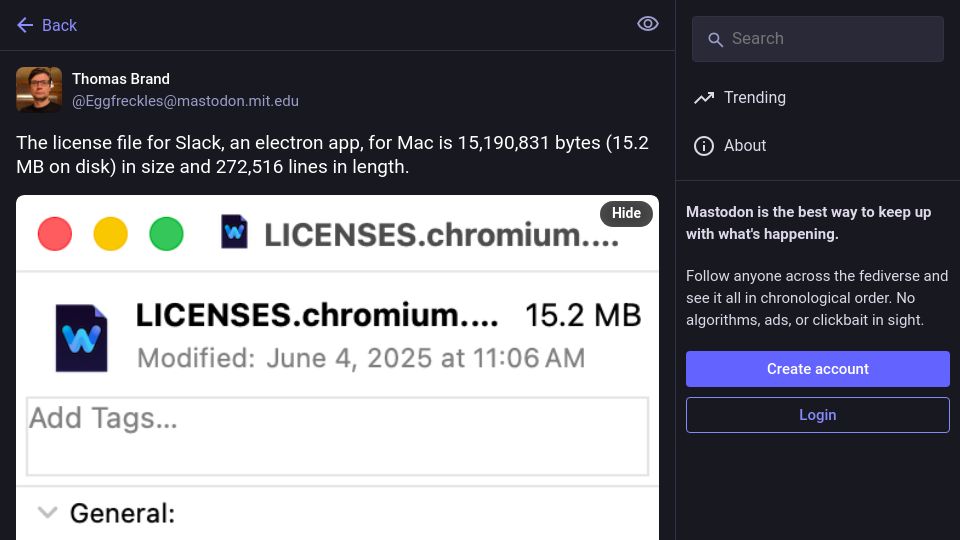Toggle the eye visibility icon in header

tap(647, 24)
